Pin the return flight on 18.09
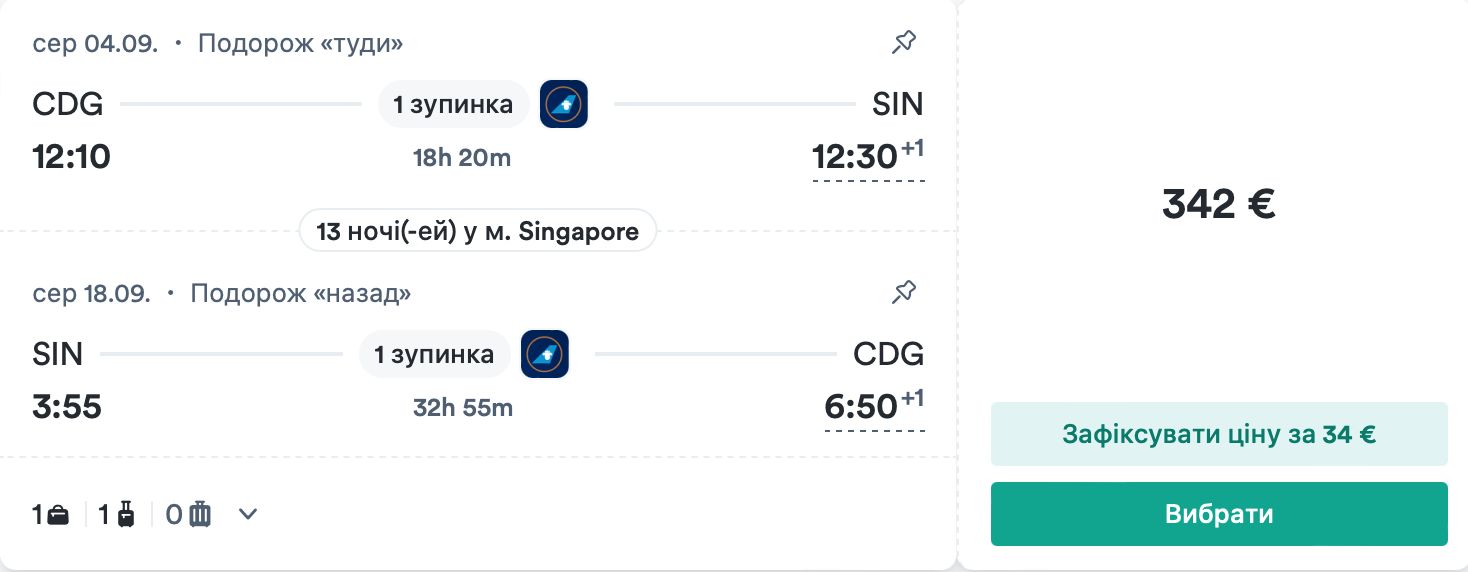Viewport: 1468px width, 572px height. [x=904, y=293]
